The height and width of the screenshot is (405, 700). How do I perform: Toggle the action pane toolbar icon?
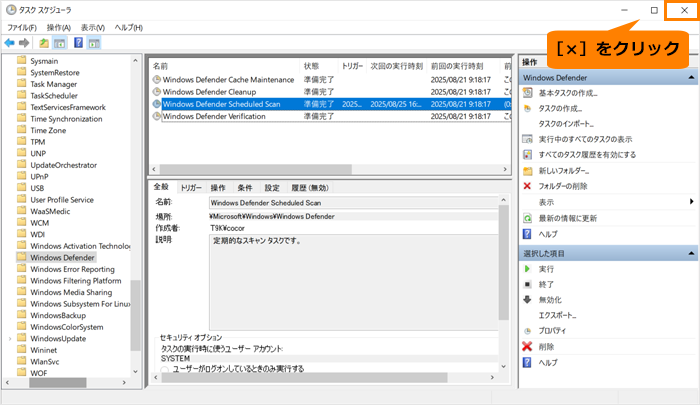click(94, 43)
